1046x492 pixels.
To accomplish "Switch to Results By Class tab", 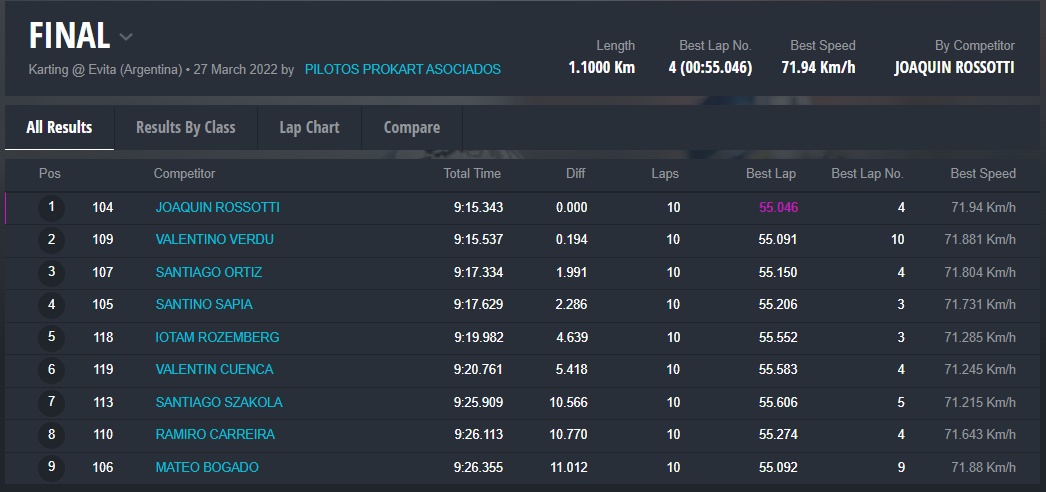I will click(x=185, y=127).
